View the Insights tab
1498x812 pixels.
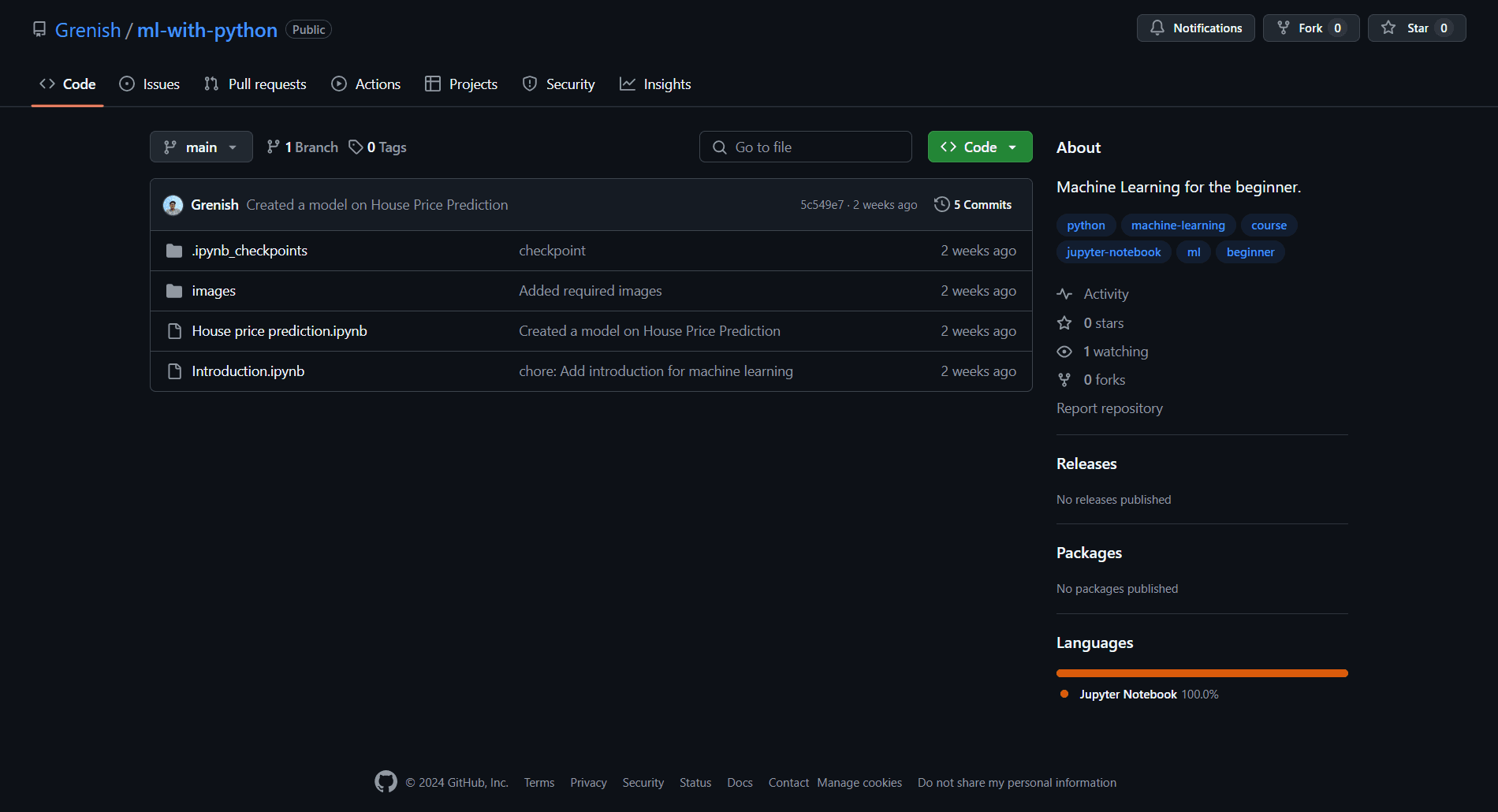tap(655, 84)
